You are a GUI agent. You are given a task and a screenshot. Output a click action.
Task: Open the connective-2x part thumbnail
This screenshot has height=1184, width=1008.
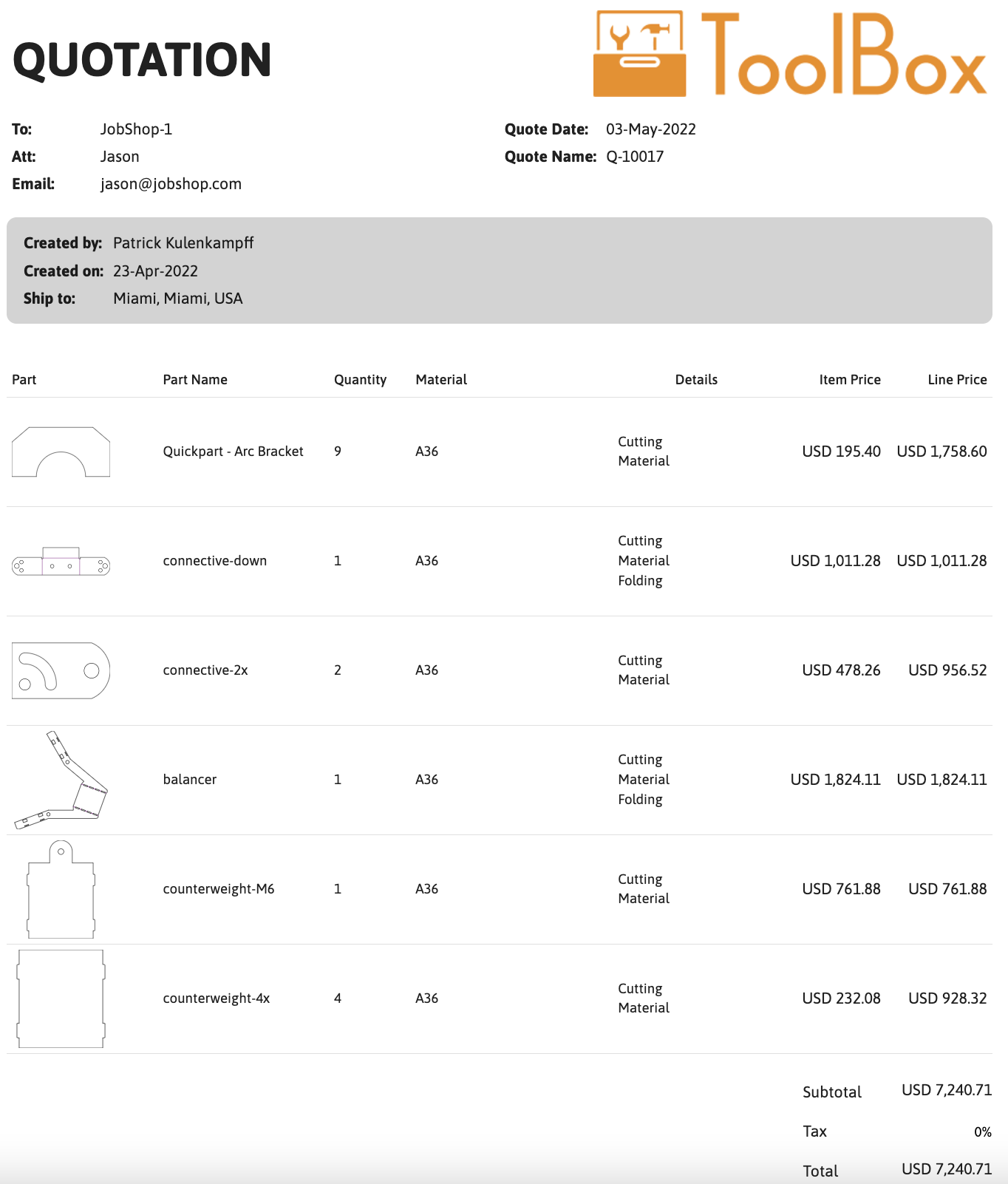tap(61, 670)
